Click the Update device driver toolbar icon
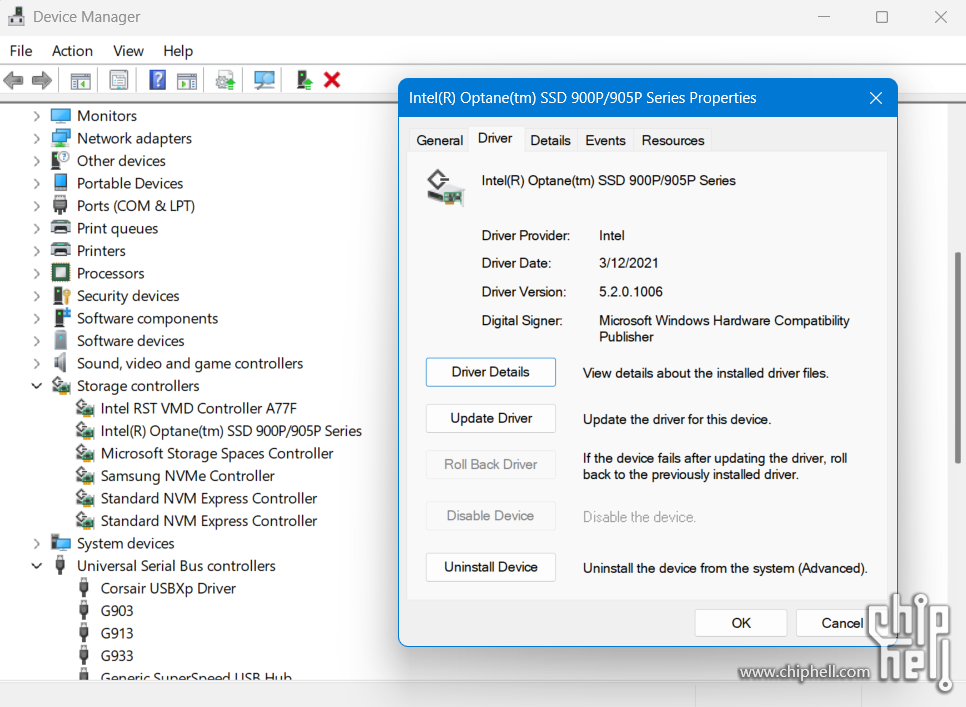This screenshot has width=966, height=707. [226, 80]
